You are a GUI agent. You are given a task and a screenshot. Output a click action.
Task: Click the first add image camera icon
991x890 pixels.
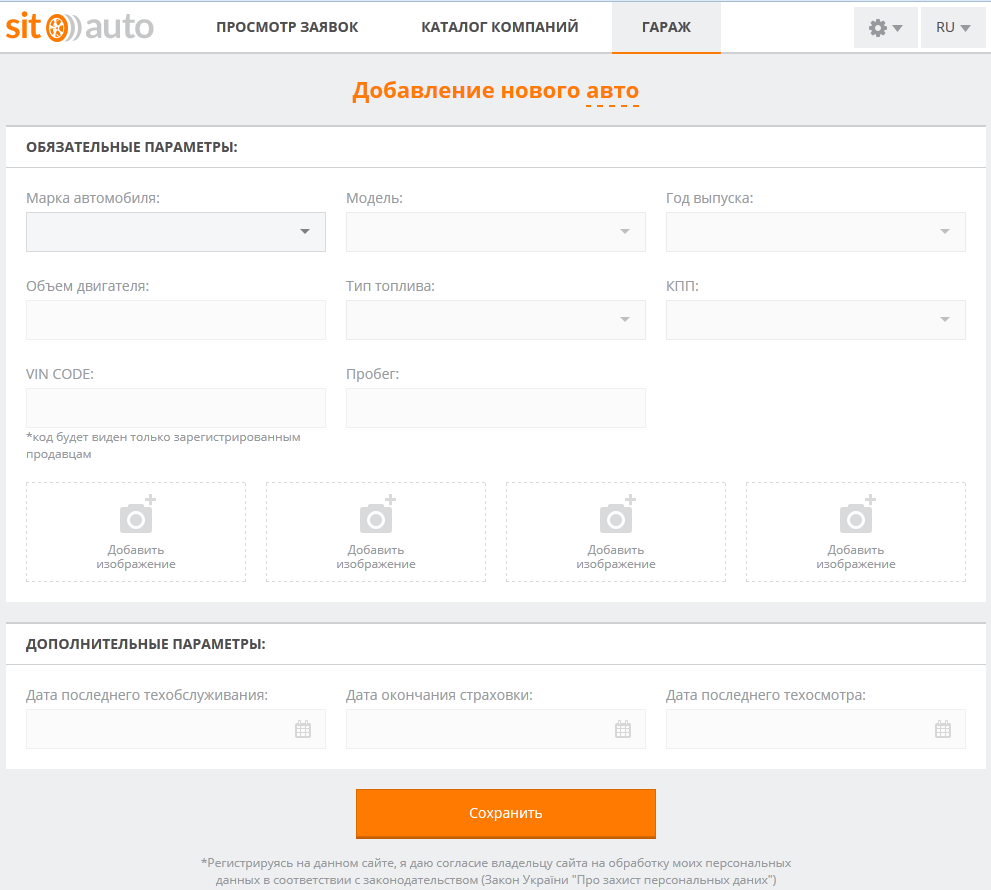pyautogui.click(x=136, y=515)
